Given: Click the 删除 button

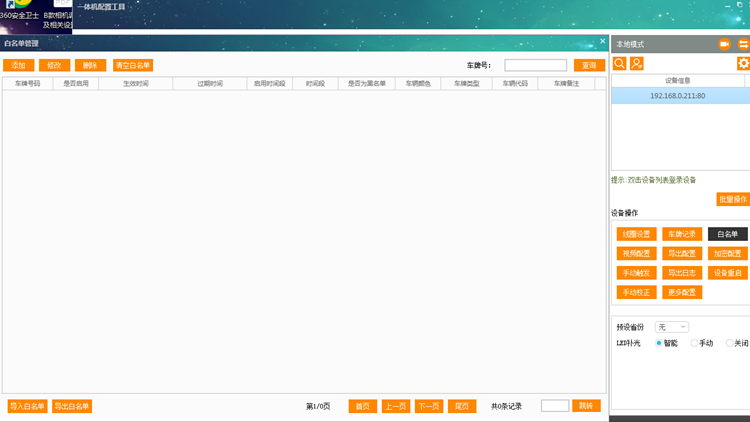Looking at the screenshot, I should (x=90, y=65).
